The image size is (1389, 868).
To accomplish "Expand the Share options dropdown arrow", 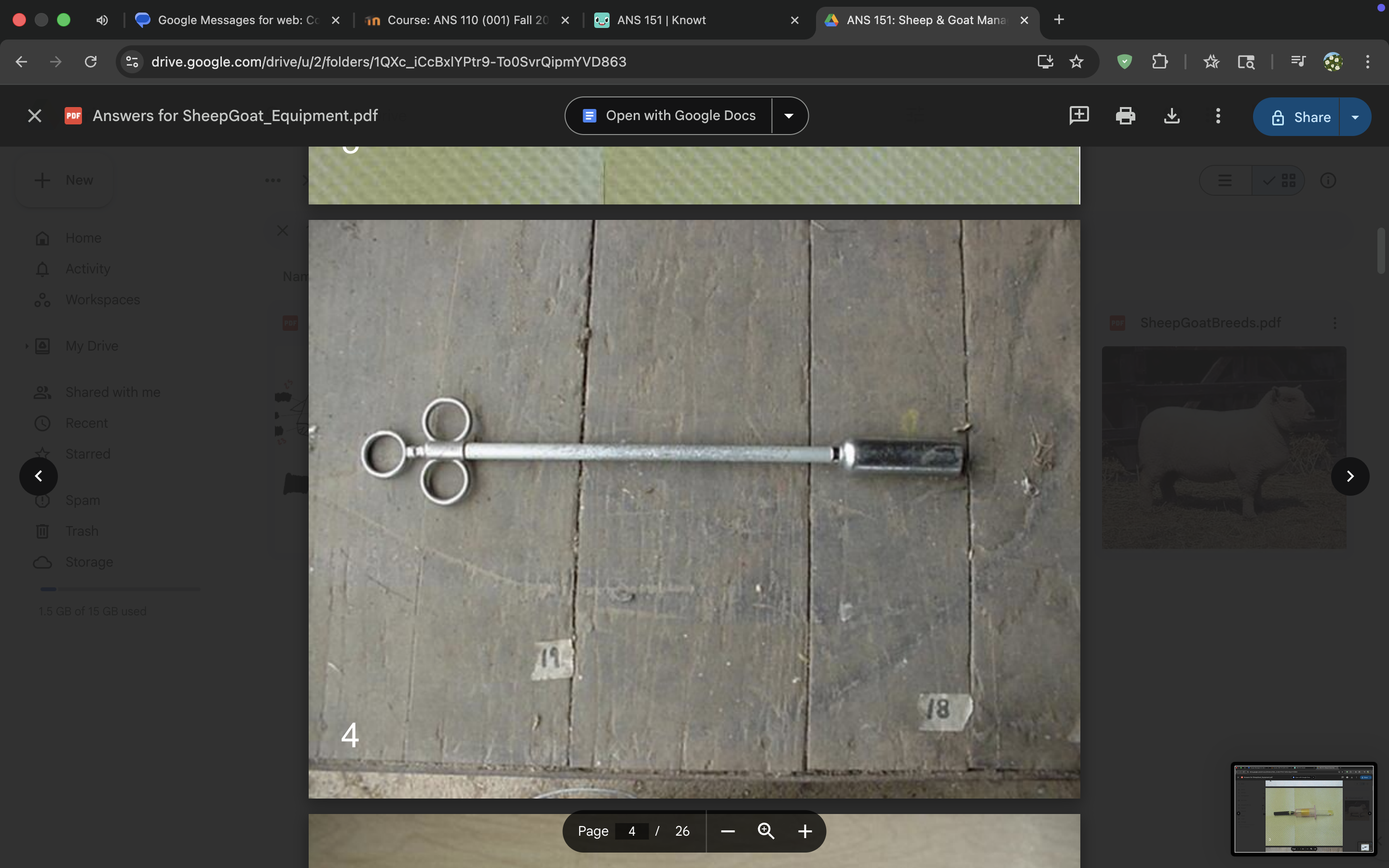I will (x=1355, y=117).
